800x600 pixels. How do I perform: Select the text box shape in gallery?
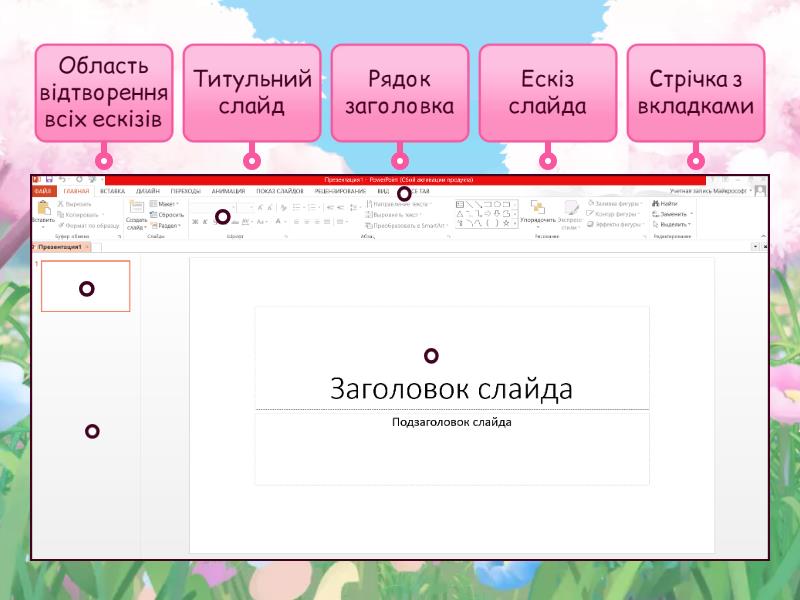pyautogui.click(x=460, y=205)
